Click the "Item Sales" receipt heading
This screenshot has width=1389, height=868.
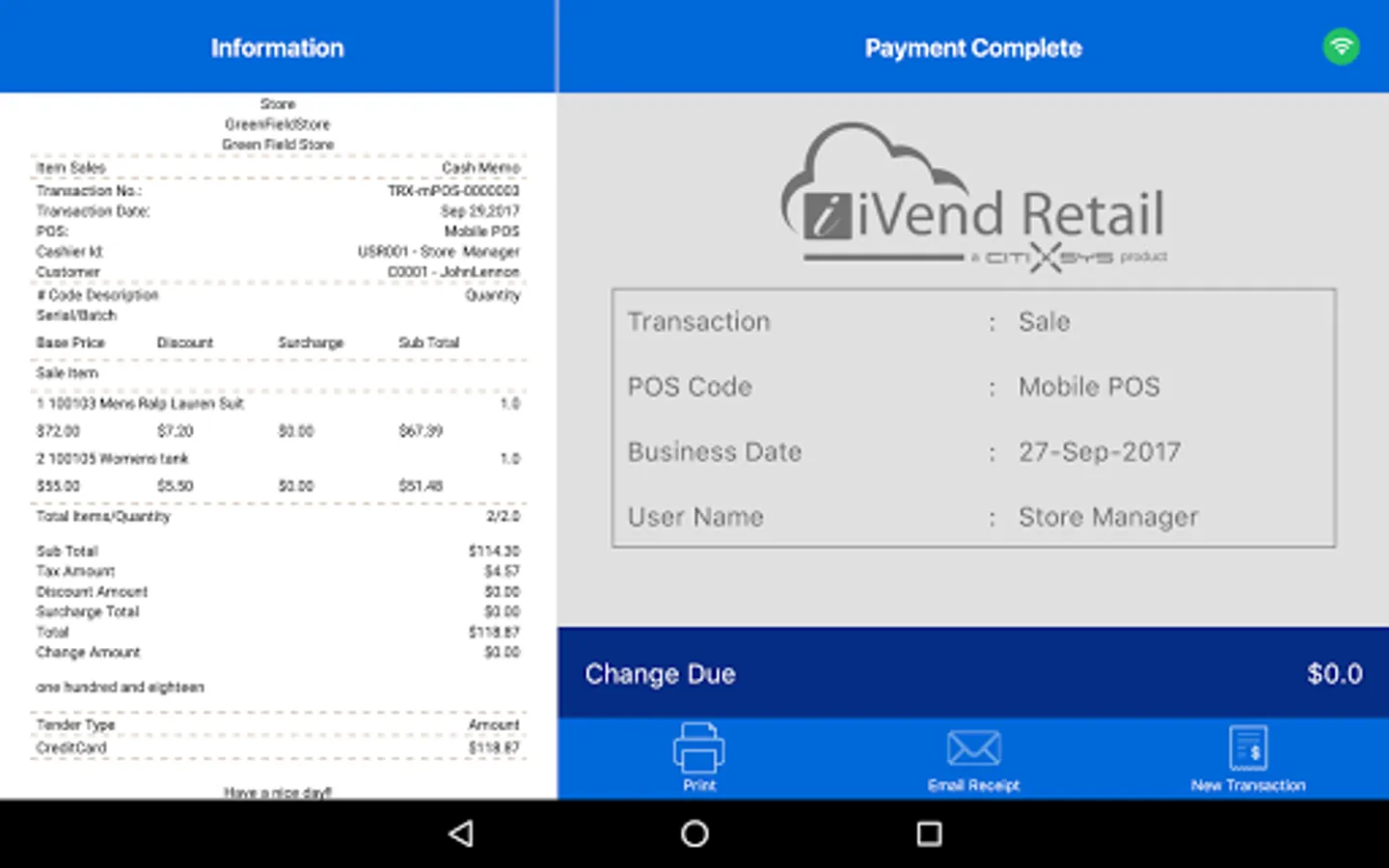(71, 168)
